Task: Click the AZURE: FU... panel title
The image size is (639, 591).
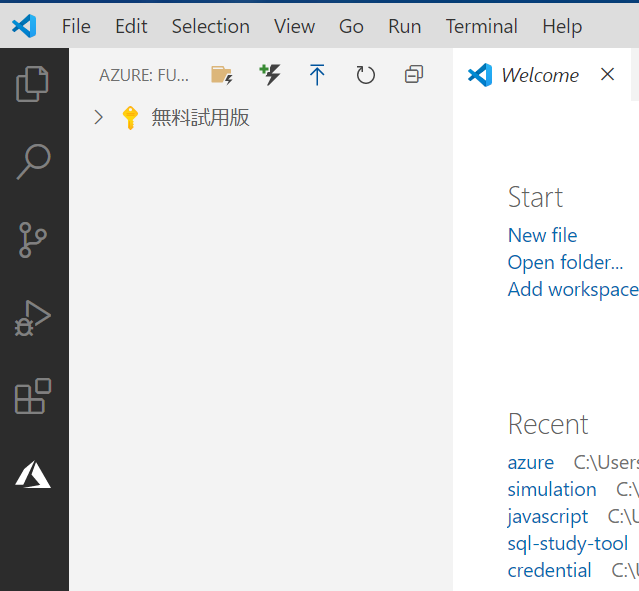Action: (144, 75)
